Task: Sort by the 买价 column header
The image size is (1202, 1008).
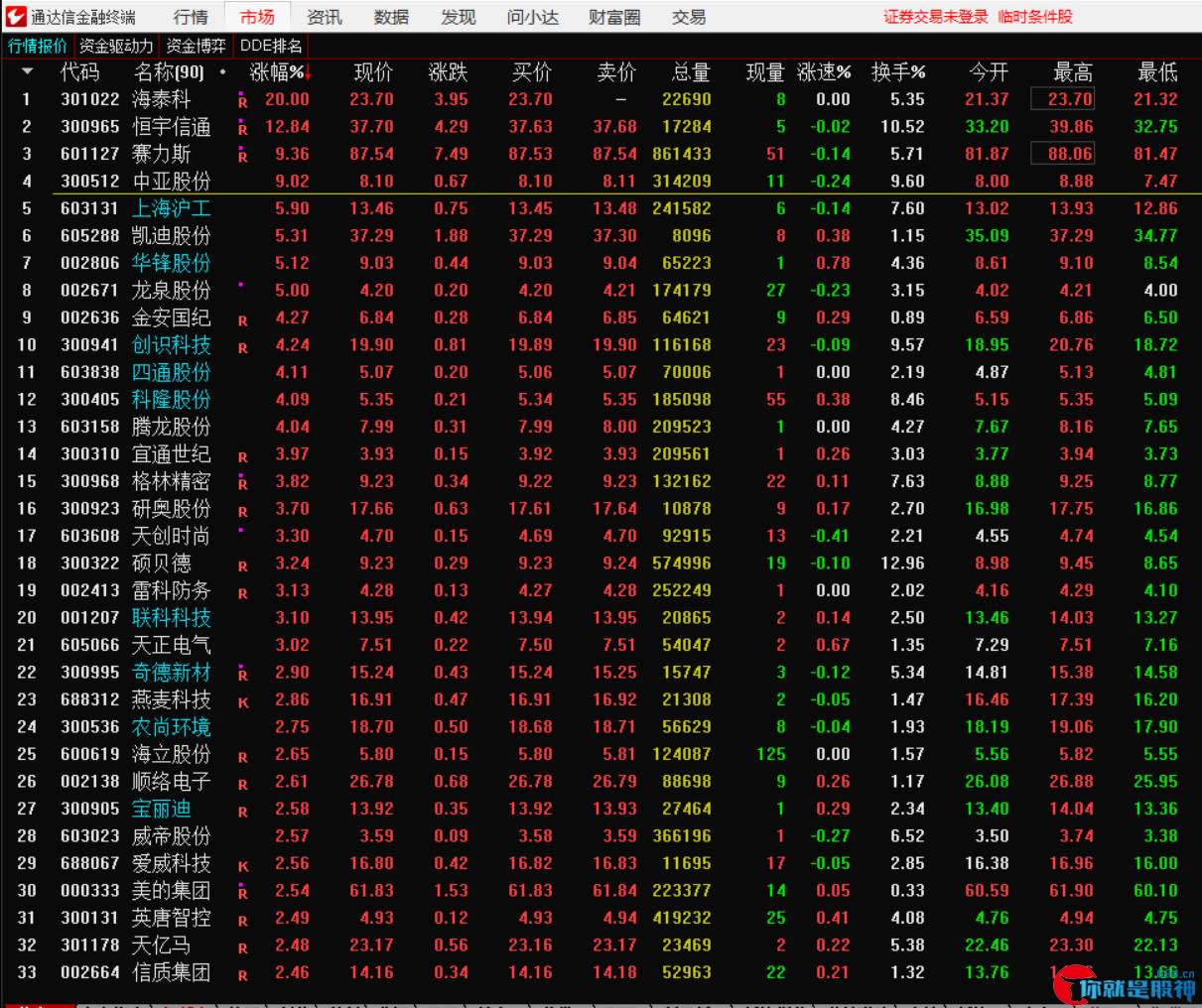Action: coord(532,72)
